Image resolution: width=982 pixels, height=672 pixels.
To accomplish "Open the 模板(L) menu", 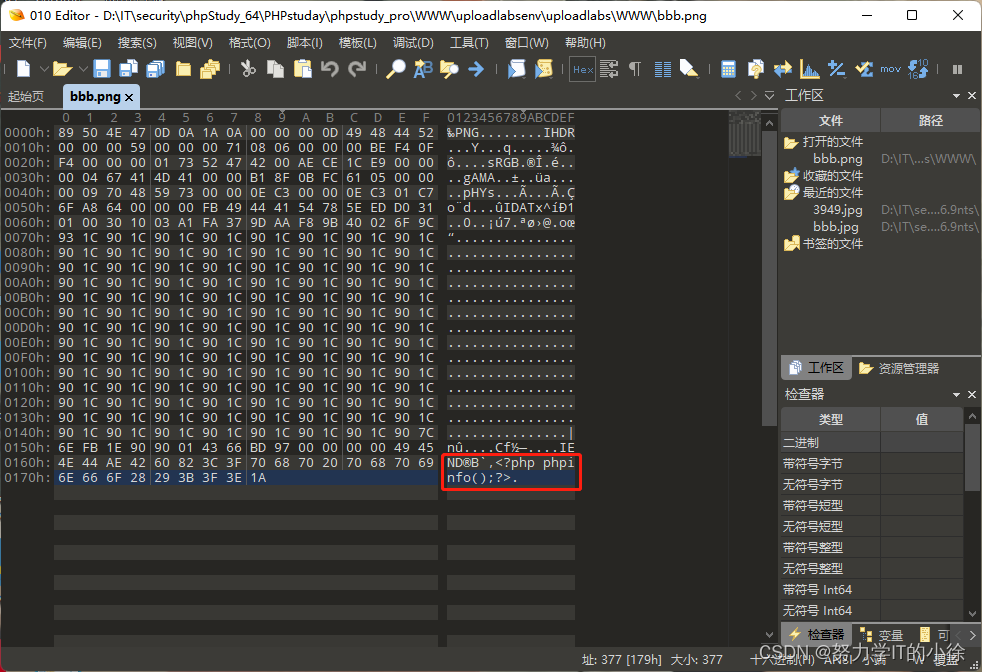I will point(358,43).
